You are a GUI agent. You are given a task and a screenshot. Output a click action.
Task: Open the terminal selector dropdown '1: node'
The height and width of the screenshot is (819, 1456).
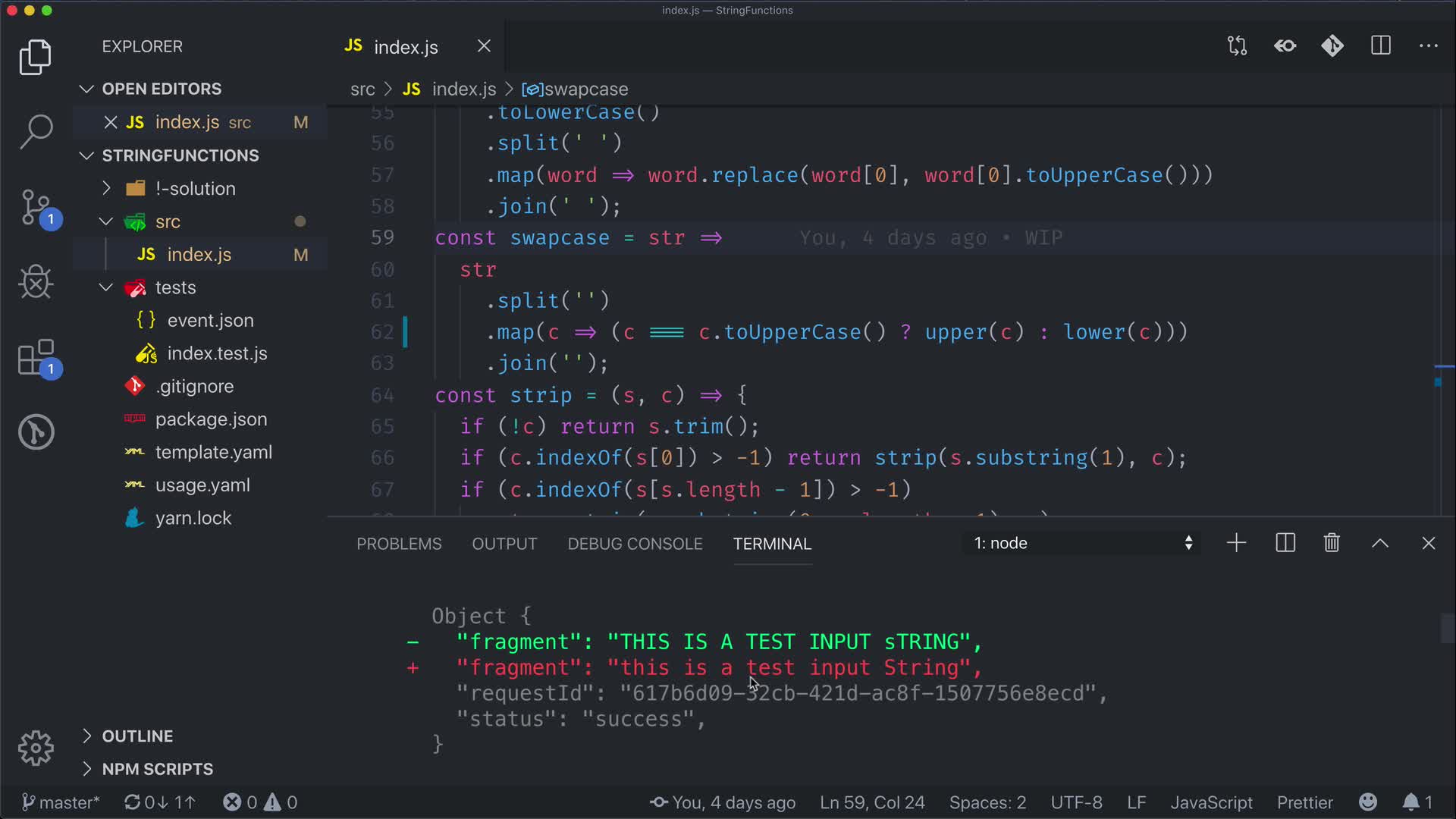(1082, 543)
